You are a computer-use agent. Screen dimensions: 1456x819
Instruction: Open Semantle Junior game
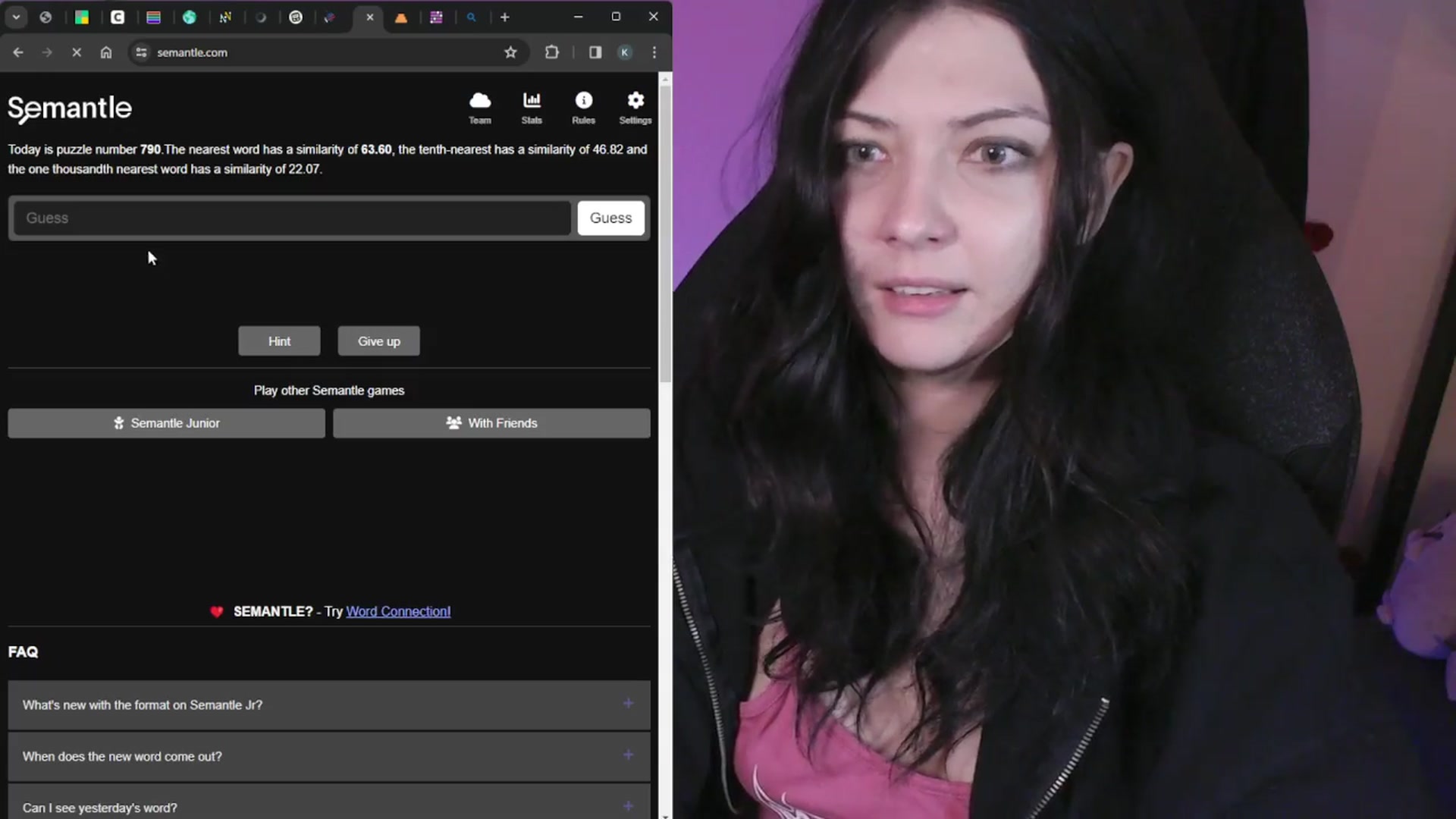167,423
